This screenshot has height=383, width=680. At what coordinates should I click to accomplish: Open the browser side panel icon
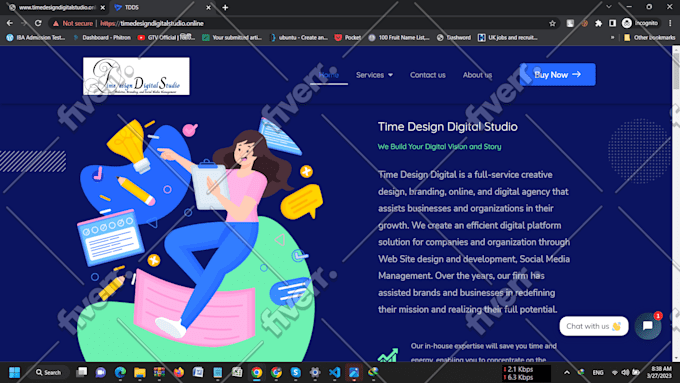pos(612,23)
